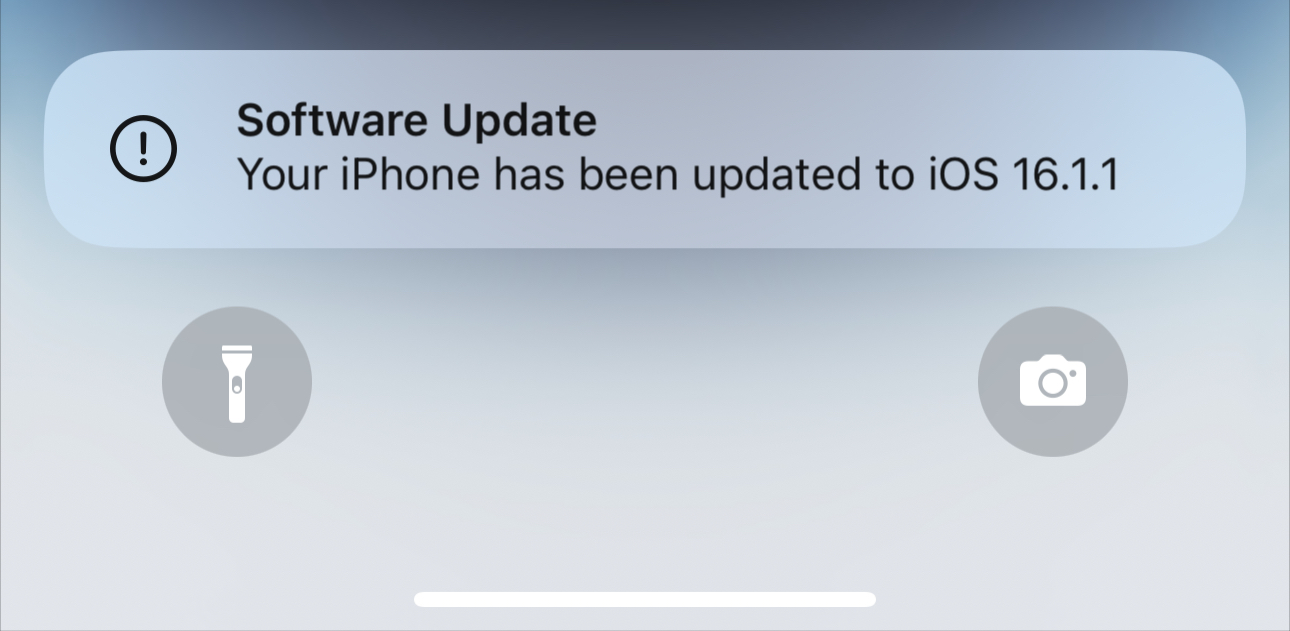Tap the "iOS 16.1.1" version text

pyautogui.click(x=1019, y=176)
